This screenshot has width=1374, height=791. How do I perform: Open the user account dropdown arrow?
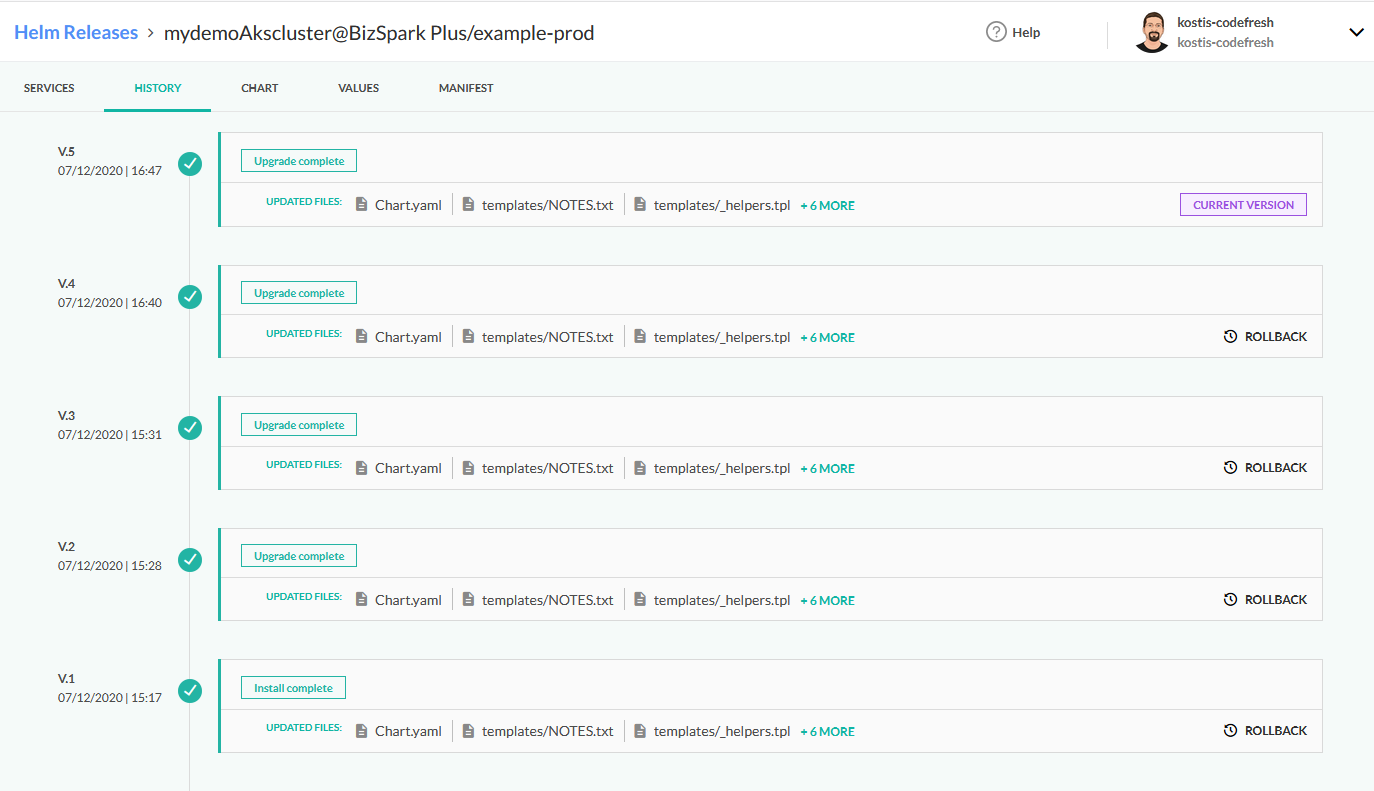click(x=1356, y=32)
